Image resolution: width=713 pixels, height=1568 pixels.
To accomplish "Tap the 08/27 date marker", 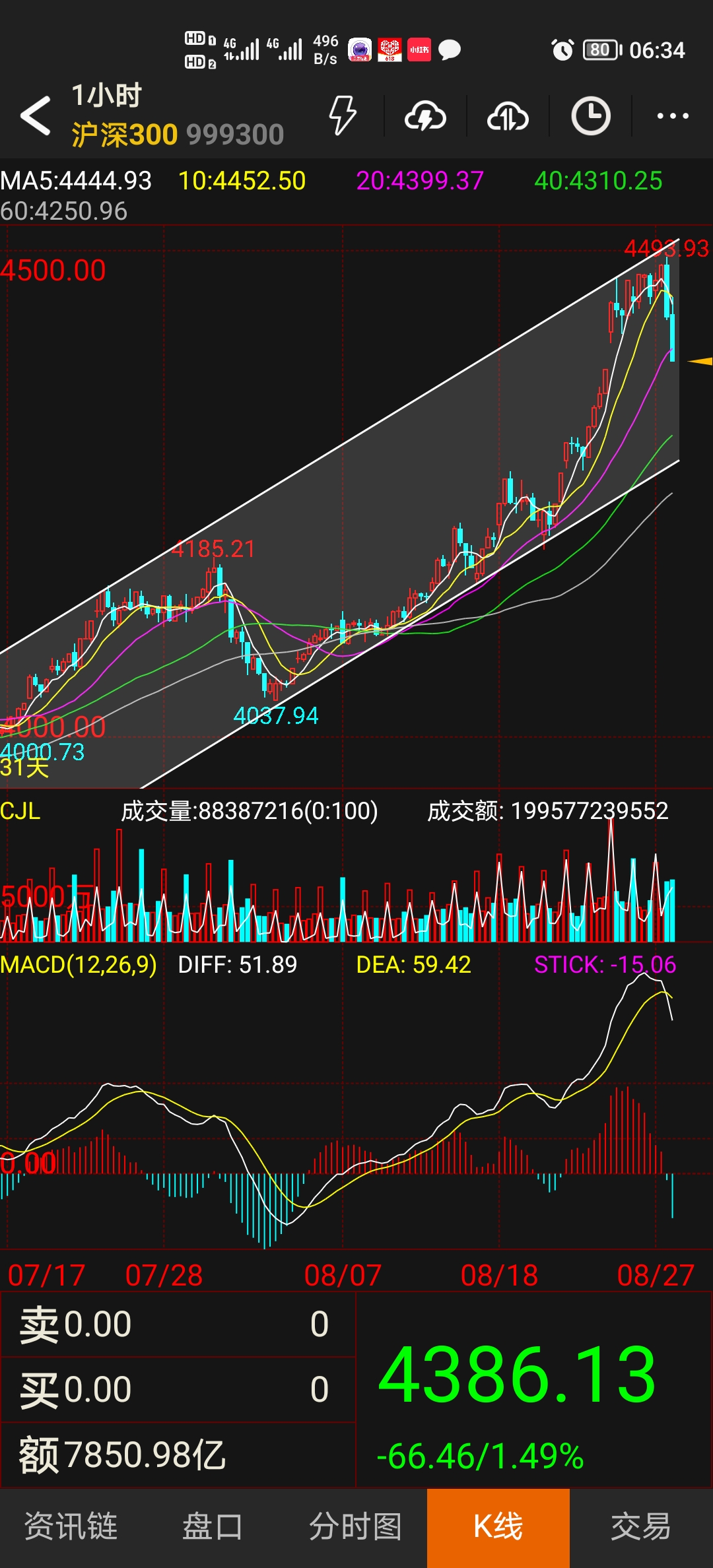I will [x=656, y=1275].
